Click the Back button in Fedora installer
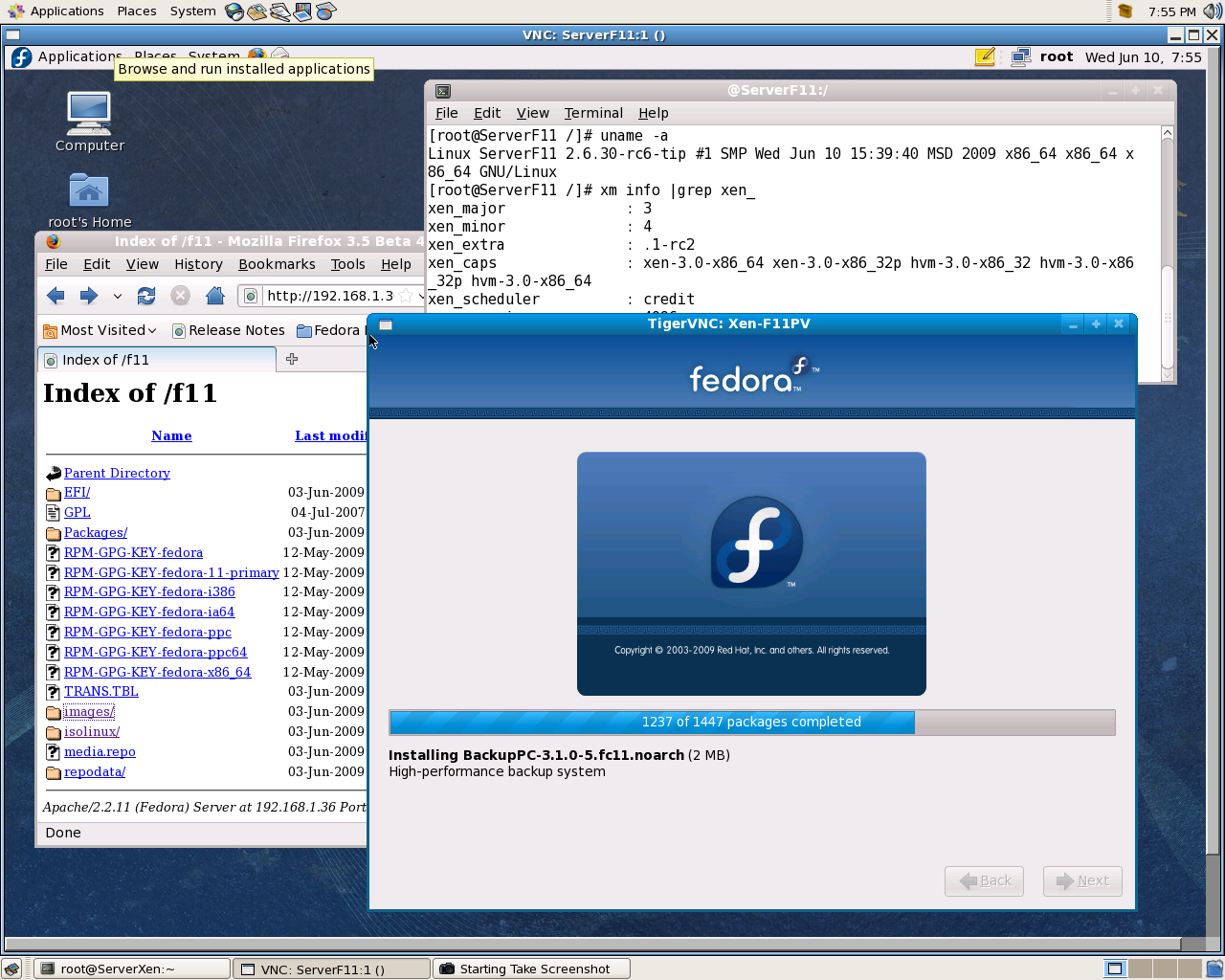Screen dimensions: 1225x980 point(984,881)
